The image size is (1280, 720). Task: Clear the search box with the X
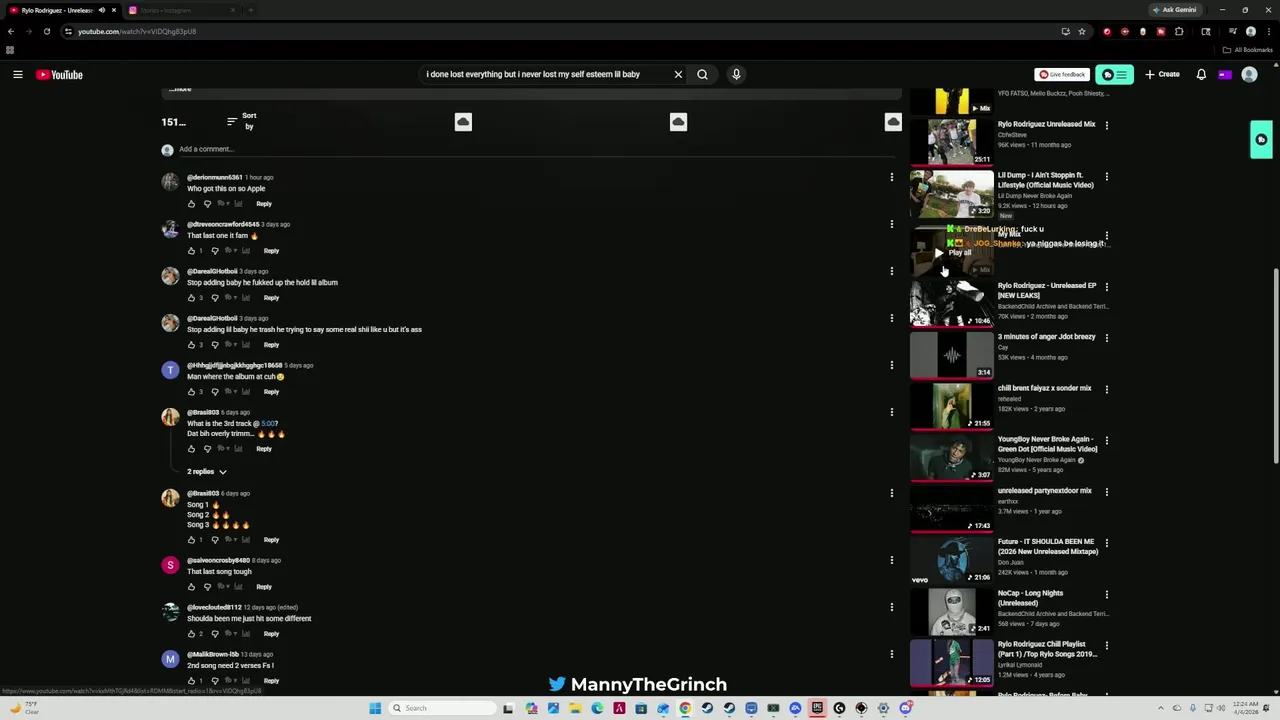[x=678, y=74]
